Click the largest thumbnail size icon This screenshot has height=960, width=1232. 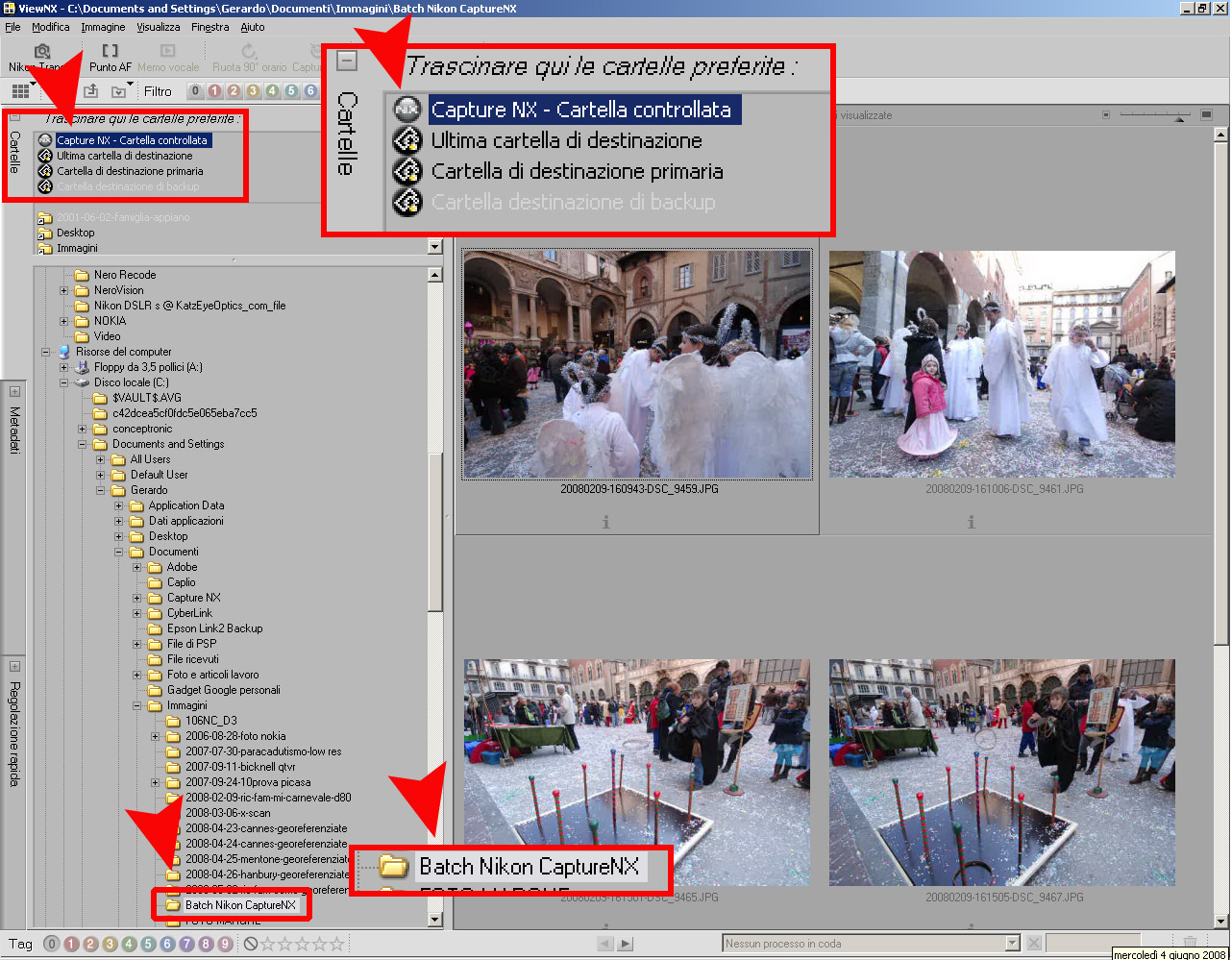coord(1207,115)
